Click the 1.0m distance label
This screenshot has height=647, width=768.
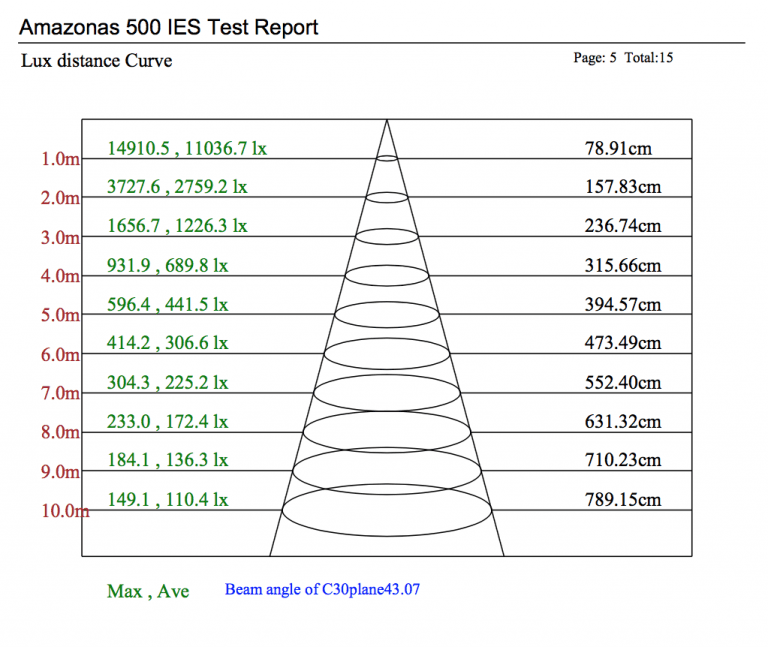click(x=60, y=159)
